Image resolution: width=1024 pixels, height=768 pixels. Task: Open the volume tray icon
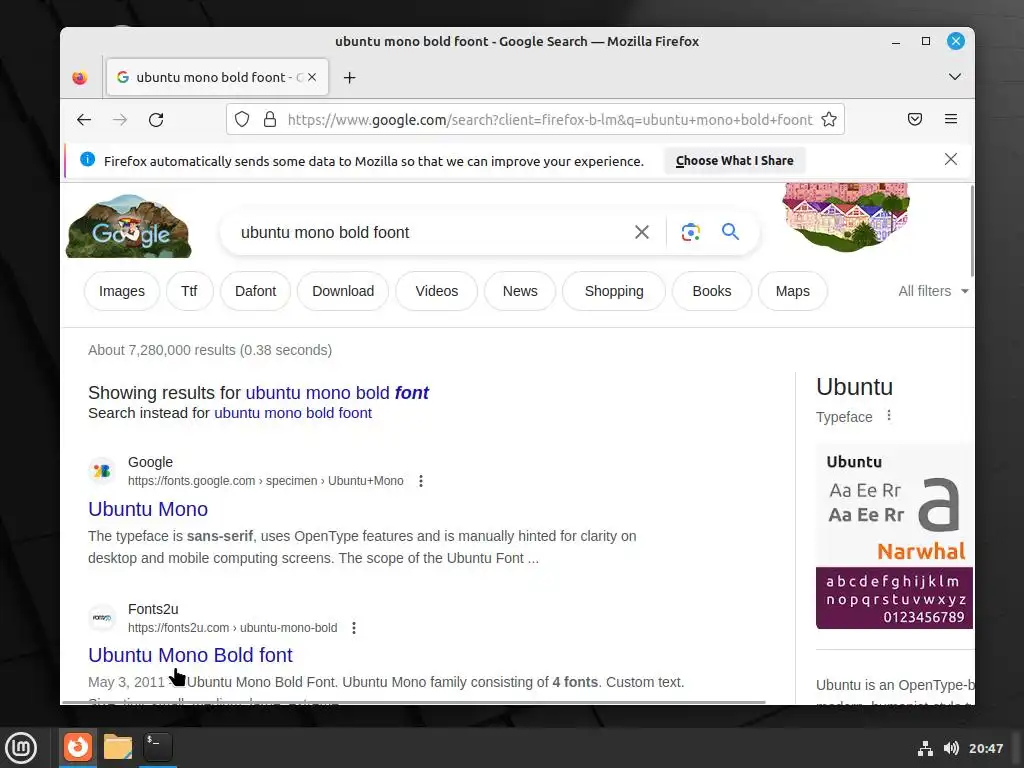point(951,748)
